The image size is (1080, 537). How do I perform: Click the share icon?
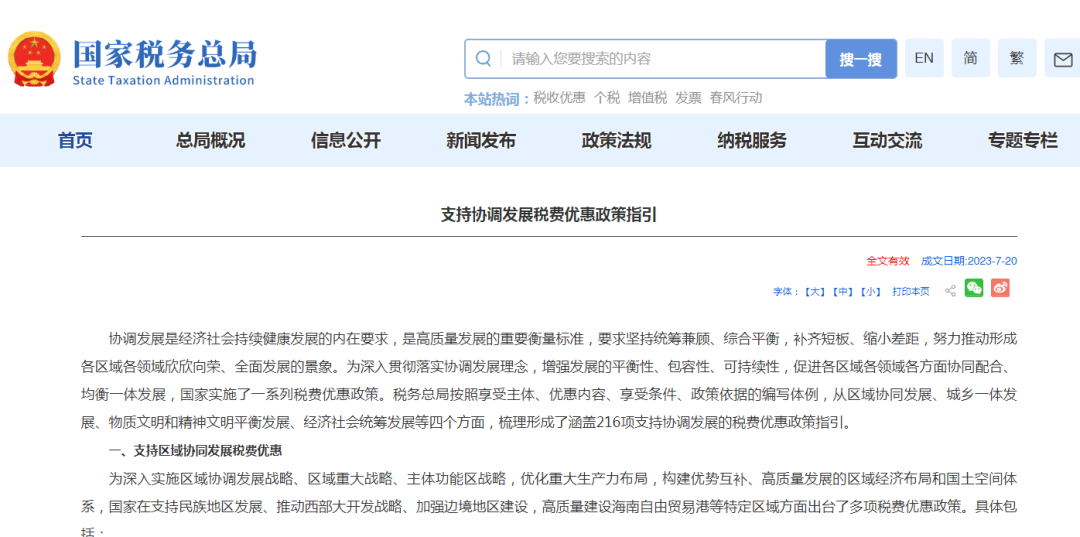[951, 291]
